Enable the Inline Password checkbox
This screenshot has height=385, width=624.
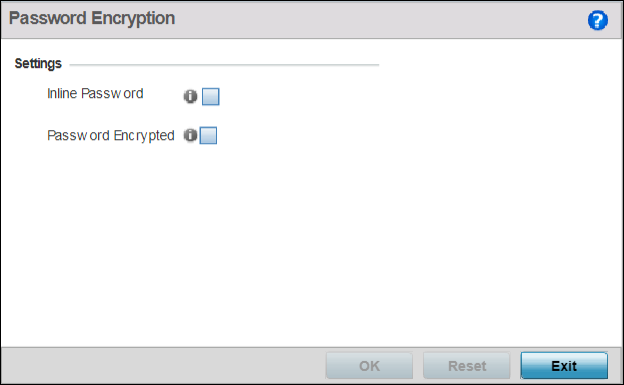pyautogui.click(x=211, y=97)
